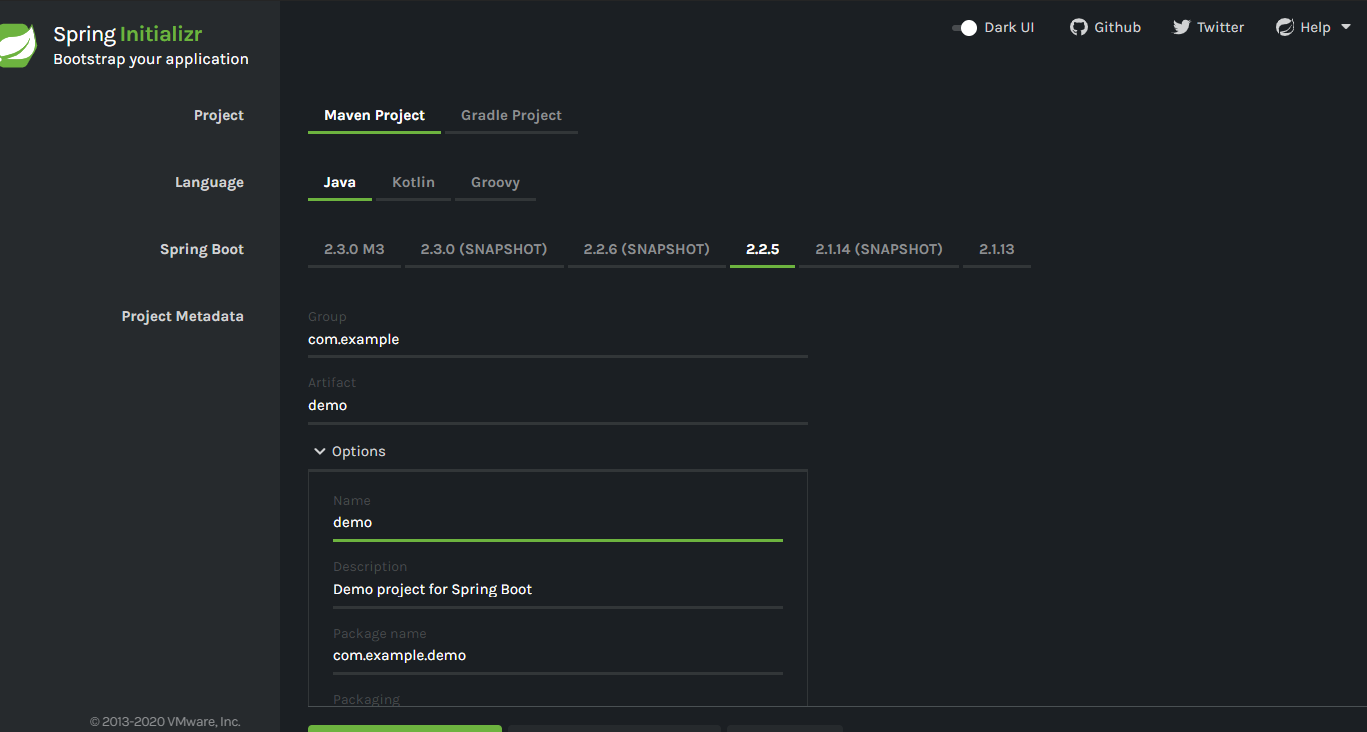Select Spring Boot 2.2.6 (SNAPSHOT)
Screen dimensions: 1367x732
pyautogui.click(x=647, y=250)
